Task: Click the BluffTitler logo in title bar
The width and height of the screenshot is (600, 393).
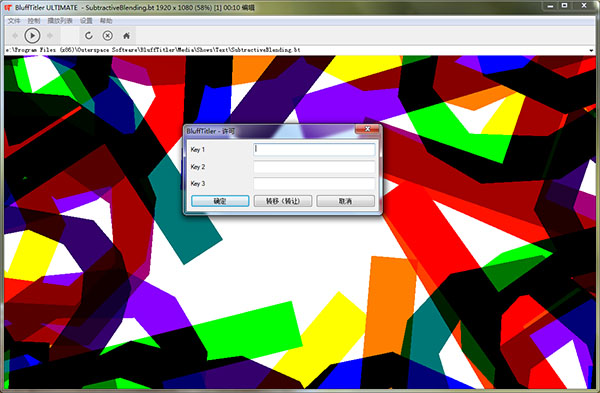Action: point(8,7)
